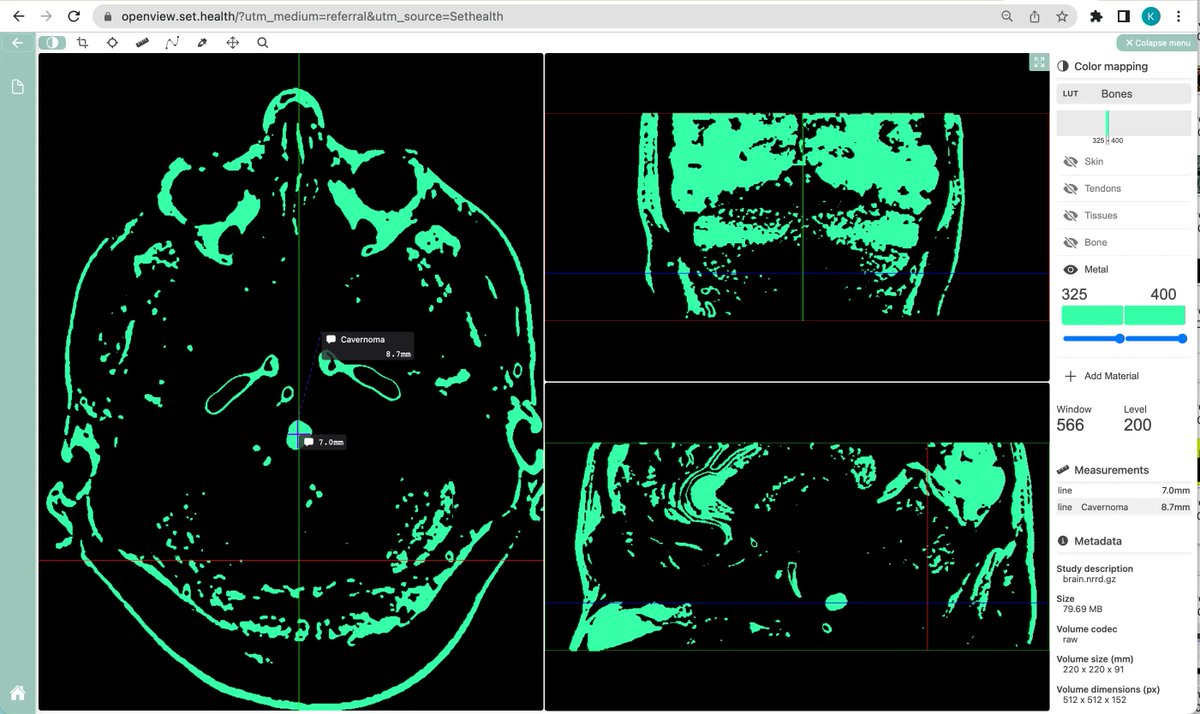
Task: Expand the coronal view to fullscreen
Action: (x=1039, y=61)
